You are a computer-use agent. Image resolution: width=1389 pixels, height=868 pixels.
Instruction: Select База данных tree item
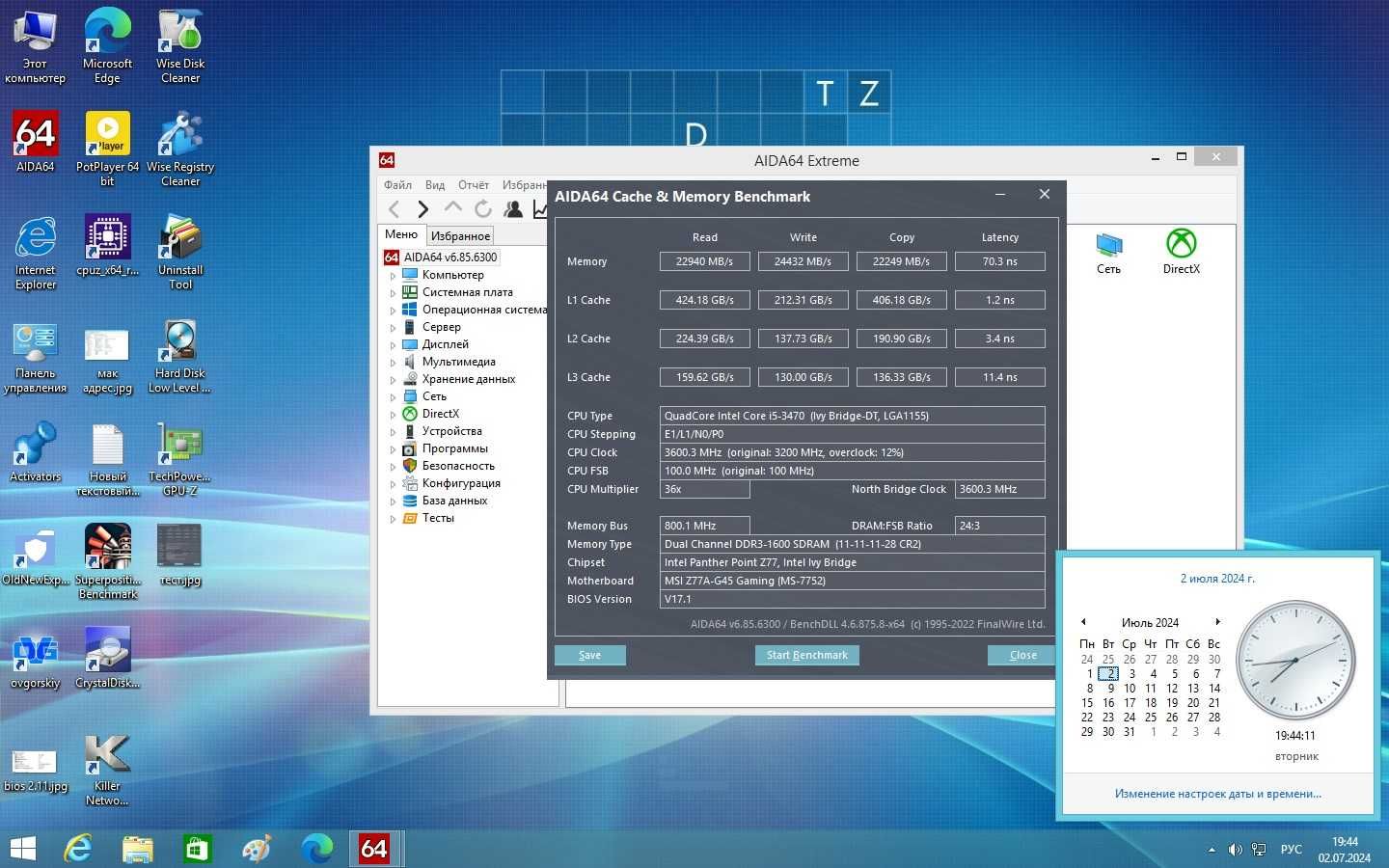pyautogui.click(x=454, y=501)
